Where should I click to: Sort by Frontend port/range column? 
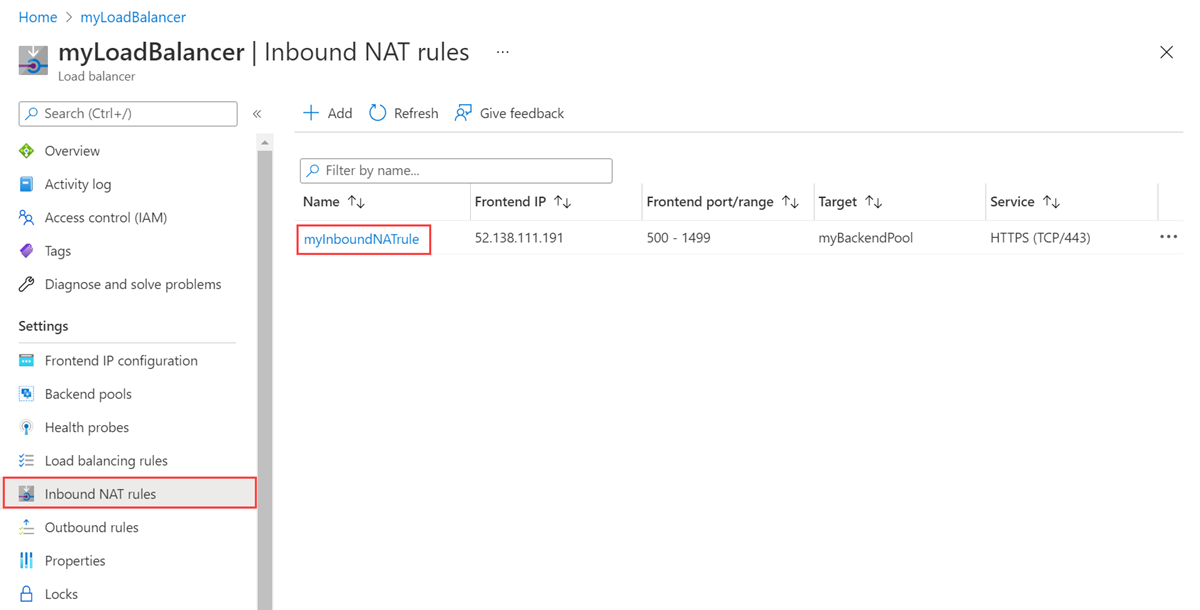point(723,202)
